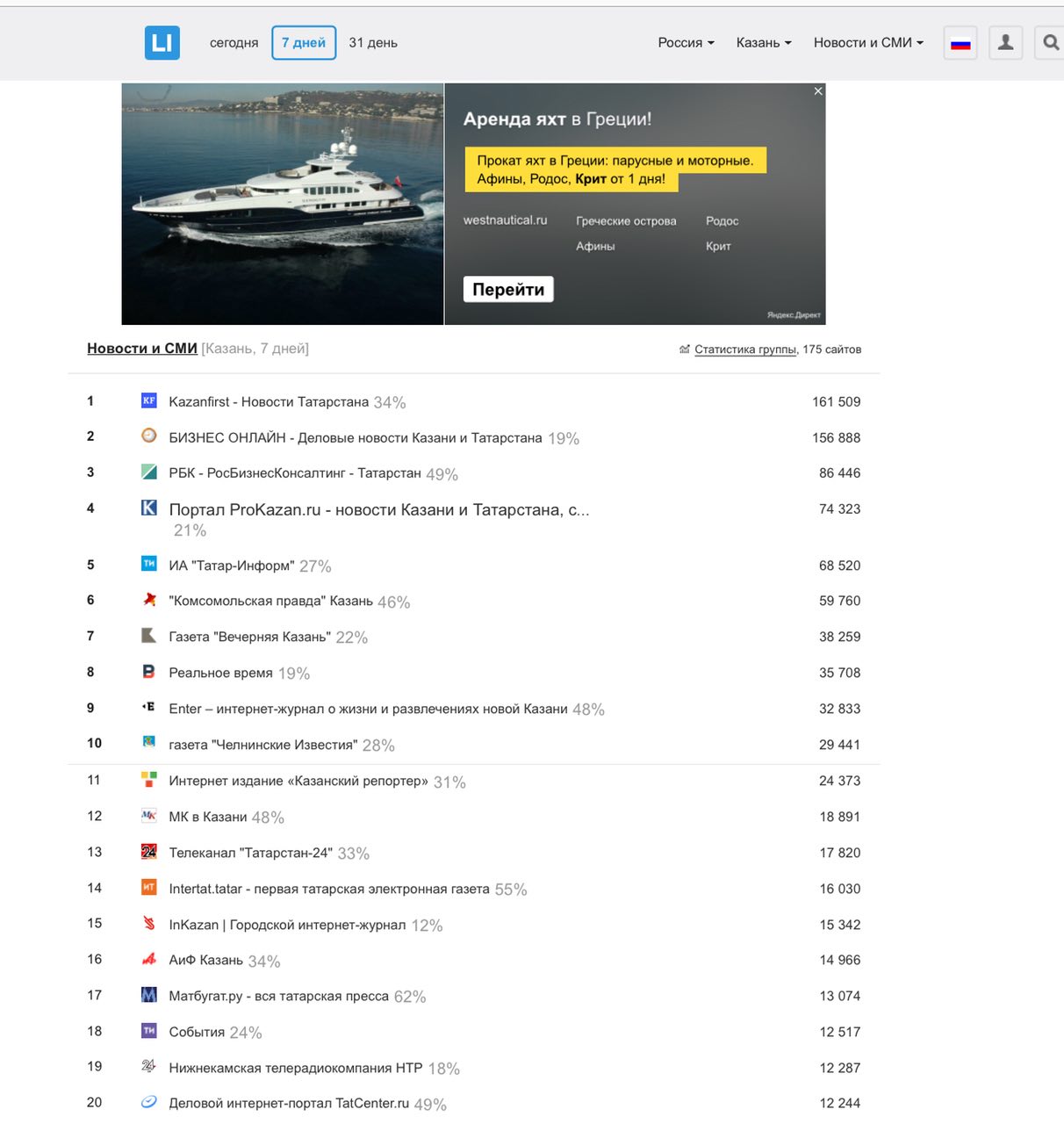Viewport: 1064px width, 1124px height.
Task: Click the Афины ad link
Action: pos(595,247)
